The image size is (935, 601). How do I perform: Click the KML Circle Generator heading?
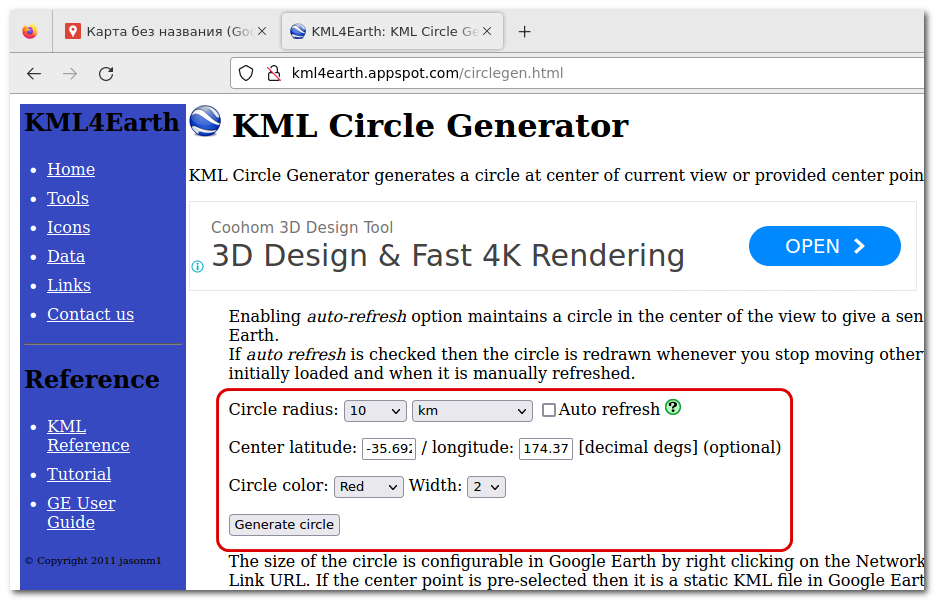431,126
